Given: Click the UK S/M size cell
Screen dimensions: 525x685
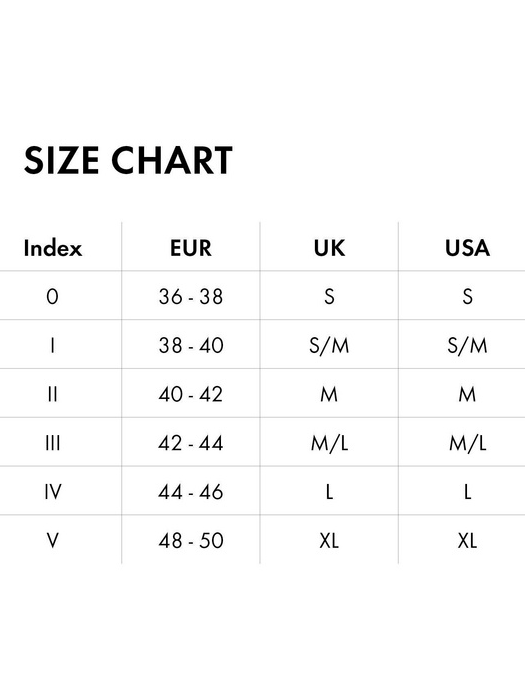Looking at the screenshot, I should [329, 346].
